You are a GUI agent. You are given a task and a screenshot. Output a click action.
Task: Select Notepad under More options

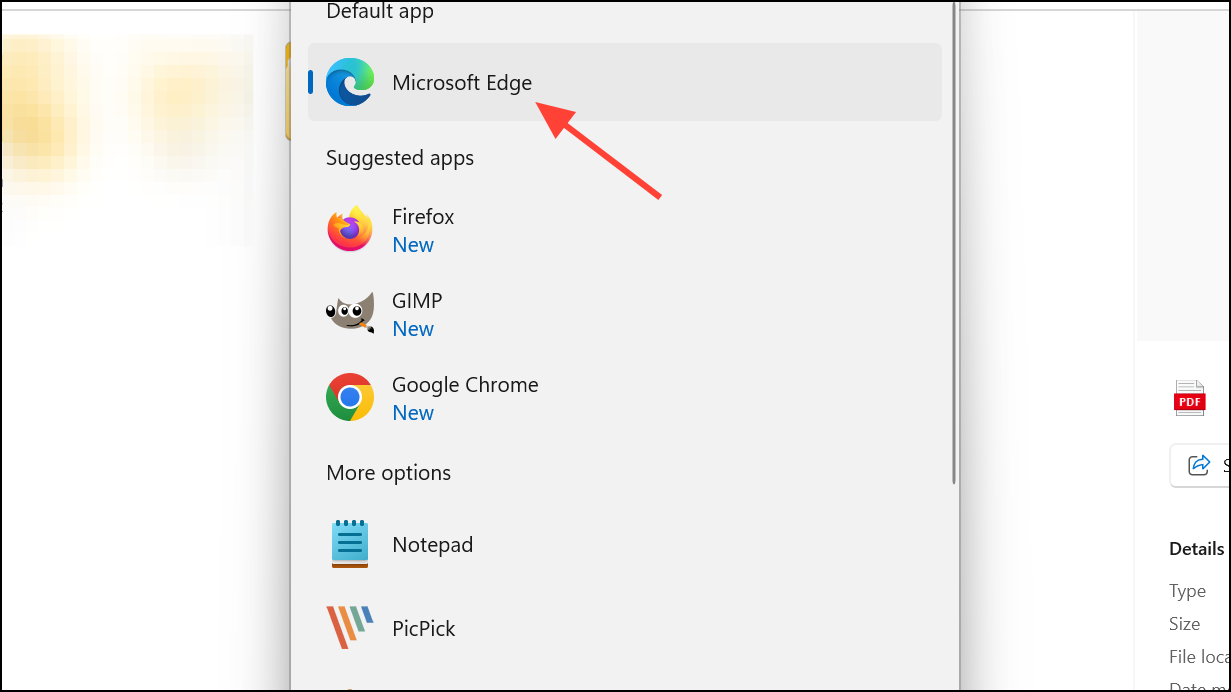tap(625, 544)
